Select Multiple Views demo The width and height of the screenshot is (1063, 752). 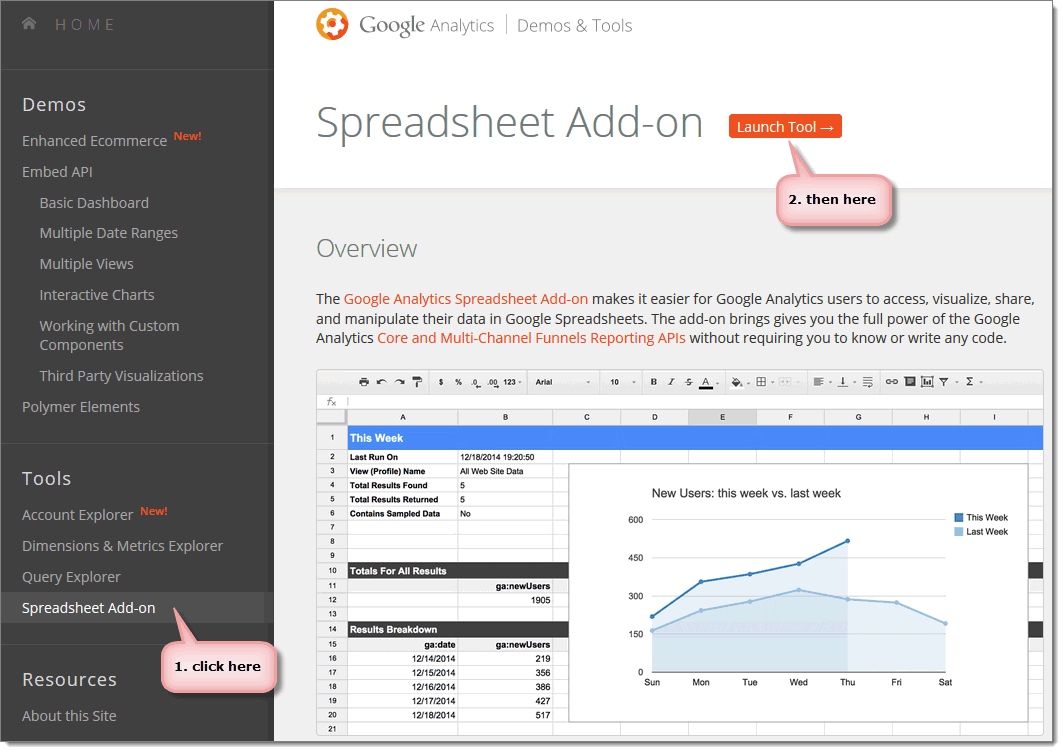86,264
